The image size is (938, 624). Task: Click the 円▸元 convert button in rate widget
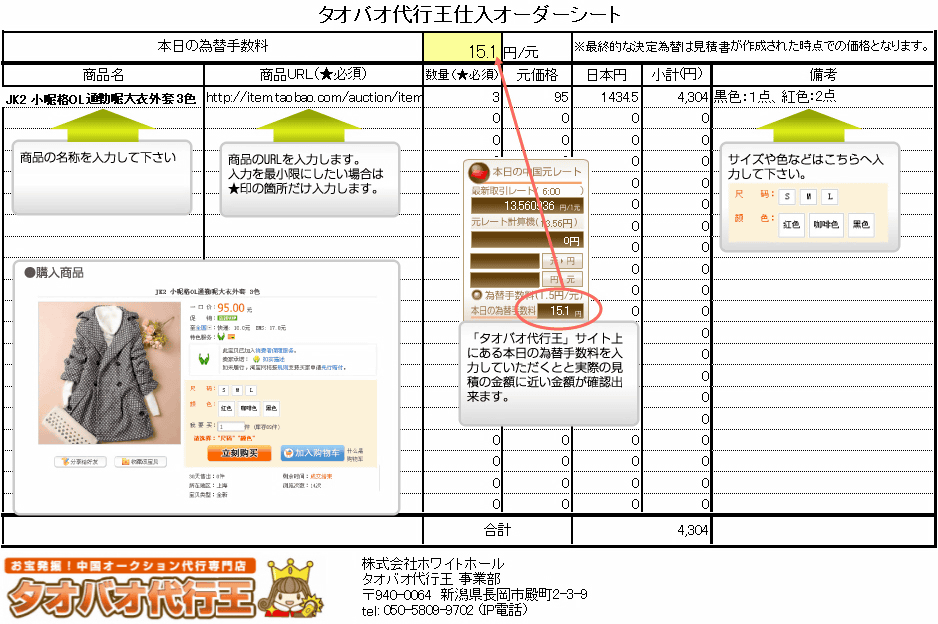562,279
